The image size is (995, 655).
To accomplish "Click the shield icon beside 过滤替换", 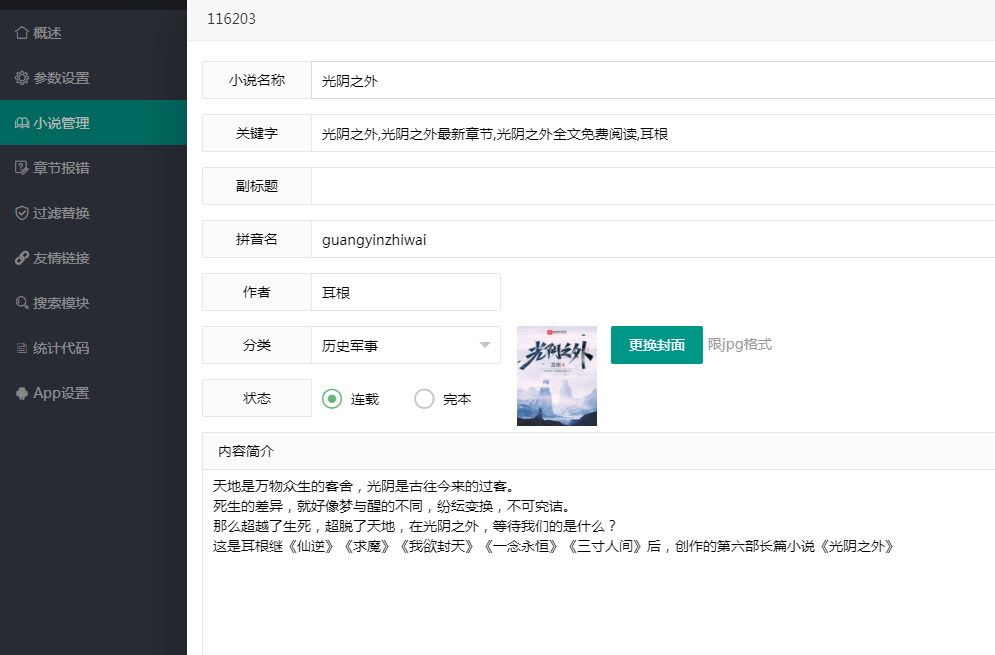I will [22, 213].
